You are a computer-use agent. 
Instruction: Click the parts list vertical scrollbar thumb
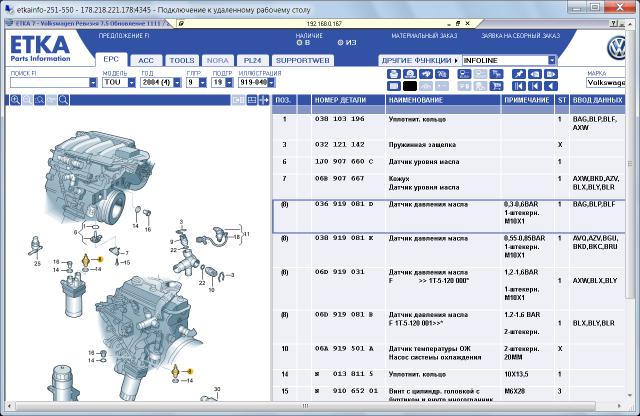tap(629, 164)
